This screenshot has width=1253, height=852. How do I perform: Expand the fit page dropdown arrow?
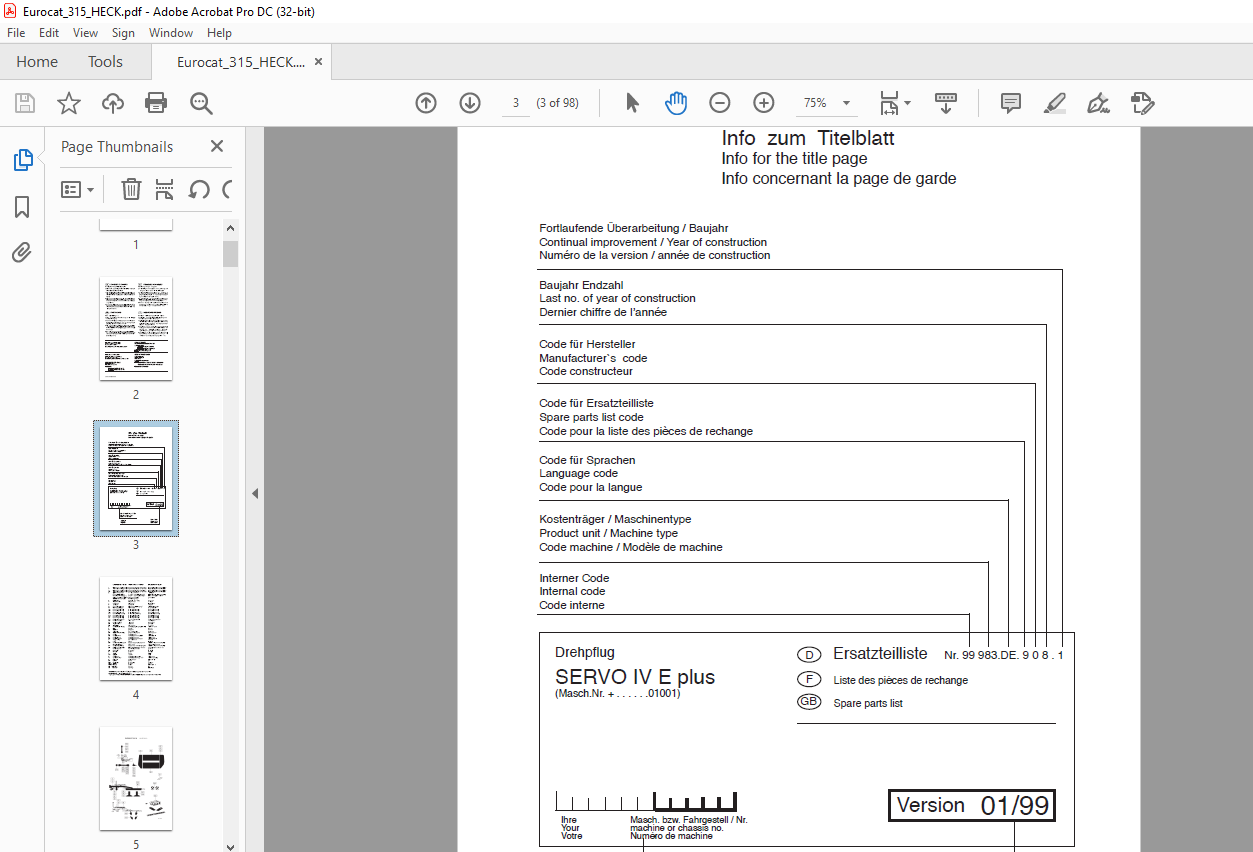click(x=908, y=103)
